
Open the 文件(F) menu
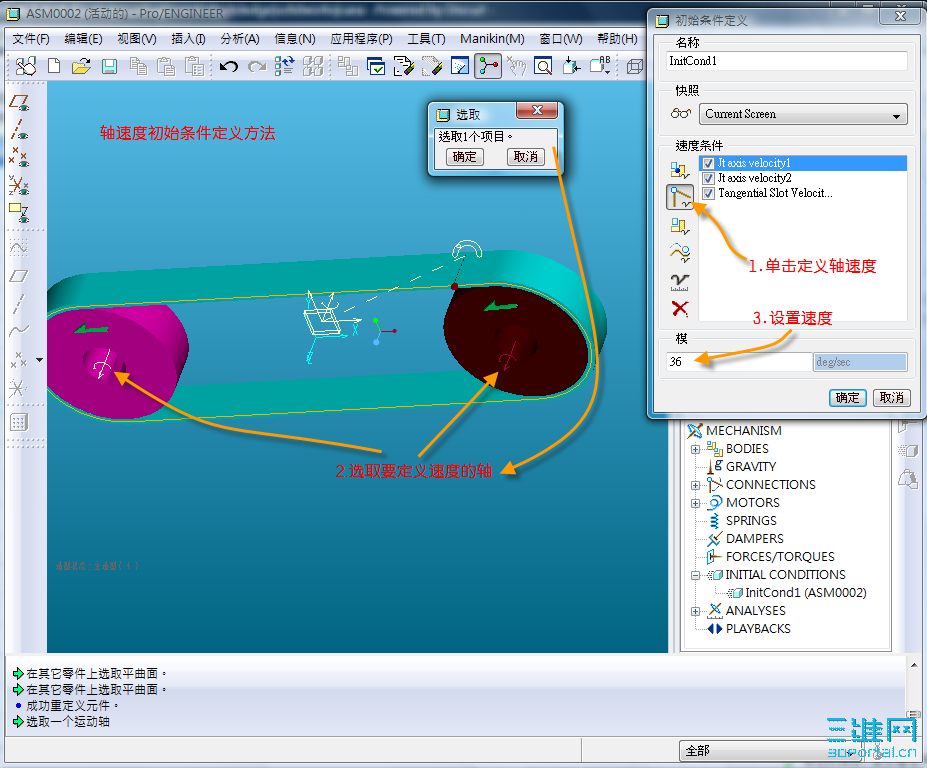click(x=31, y=39)
